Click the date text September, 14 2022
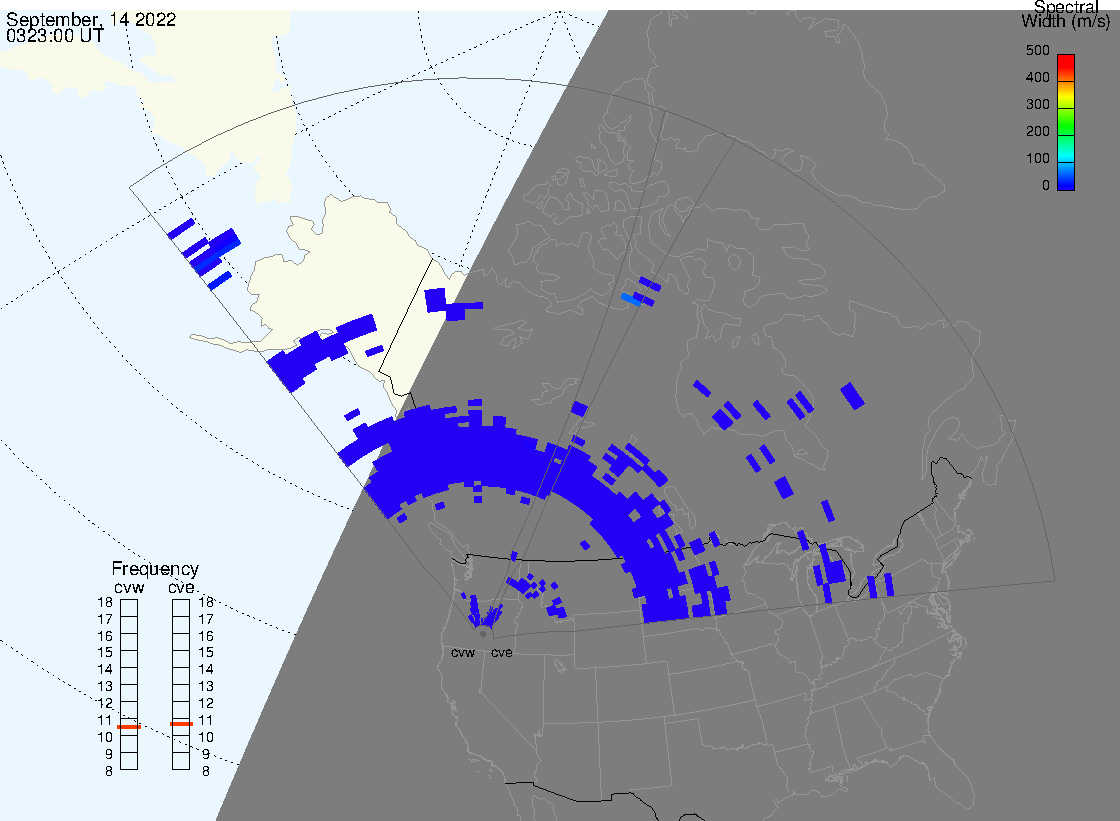The image size is (1120, 821). (x=91, y=19)
